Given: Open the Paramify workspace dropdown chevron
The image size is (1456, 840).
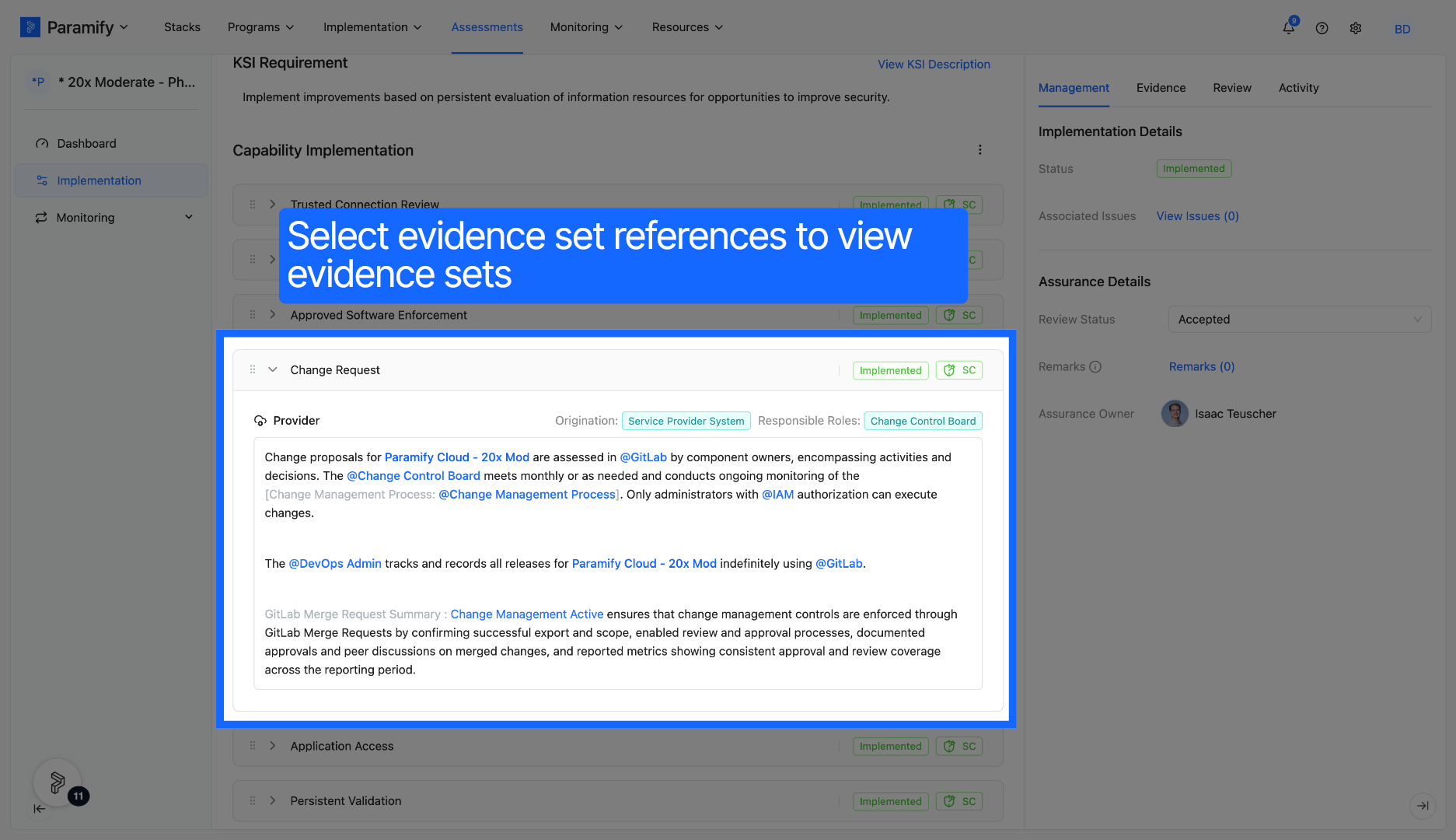Looking at the screenshot, I should tap(124, 27).
